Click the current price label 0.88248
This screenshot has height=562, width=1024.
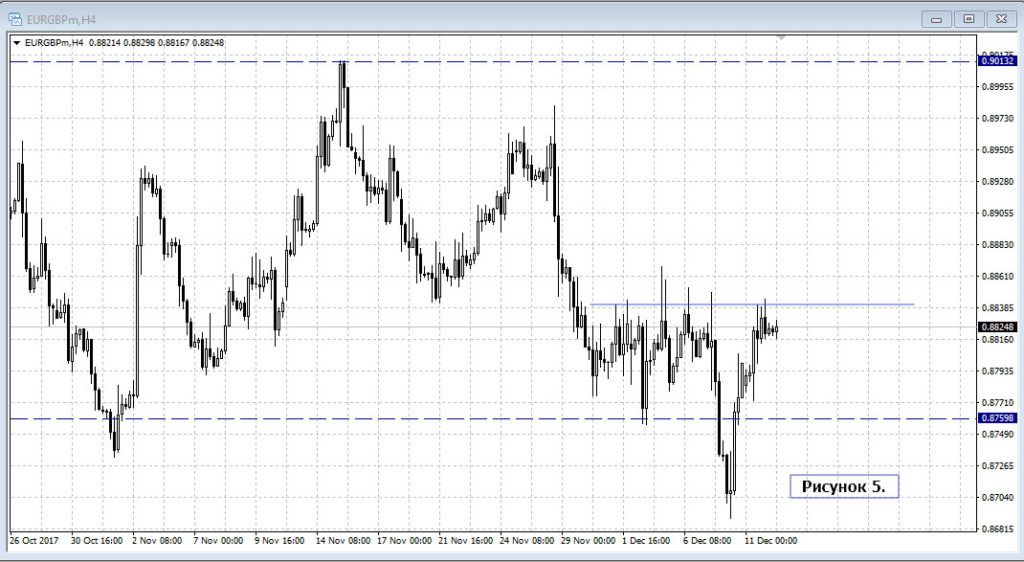998,327
